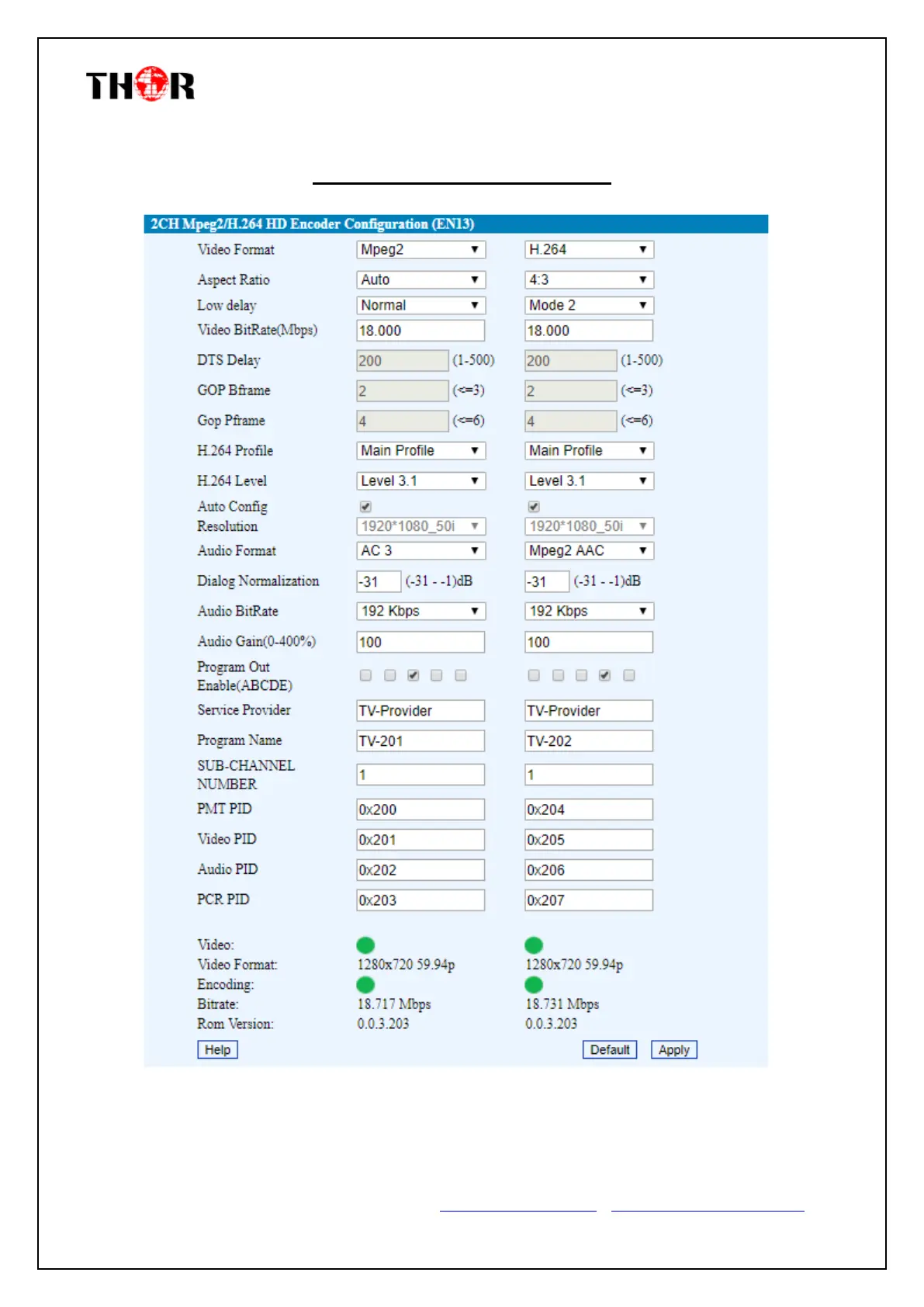924x1307 pixels.
Task: Open the AC 3 Audio Format dropdown
Action: [420, 550]
